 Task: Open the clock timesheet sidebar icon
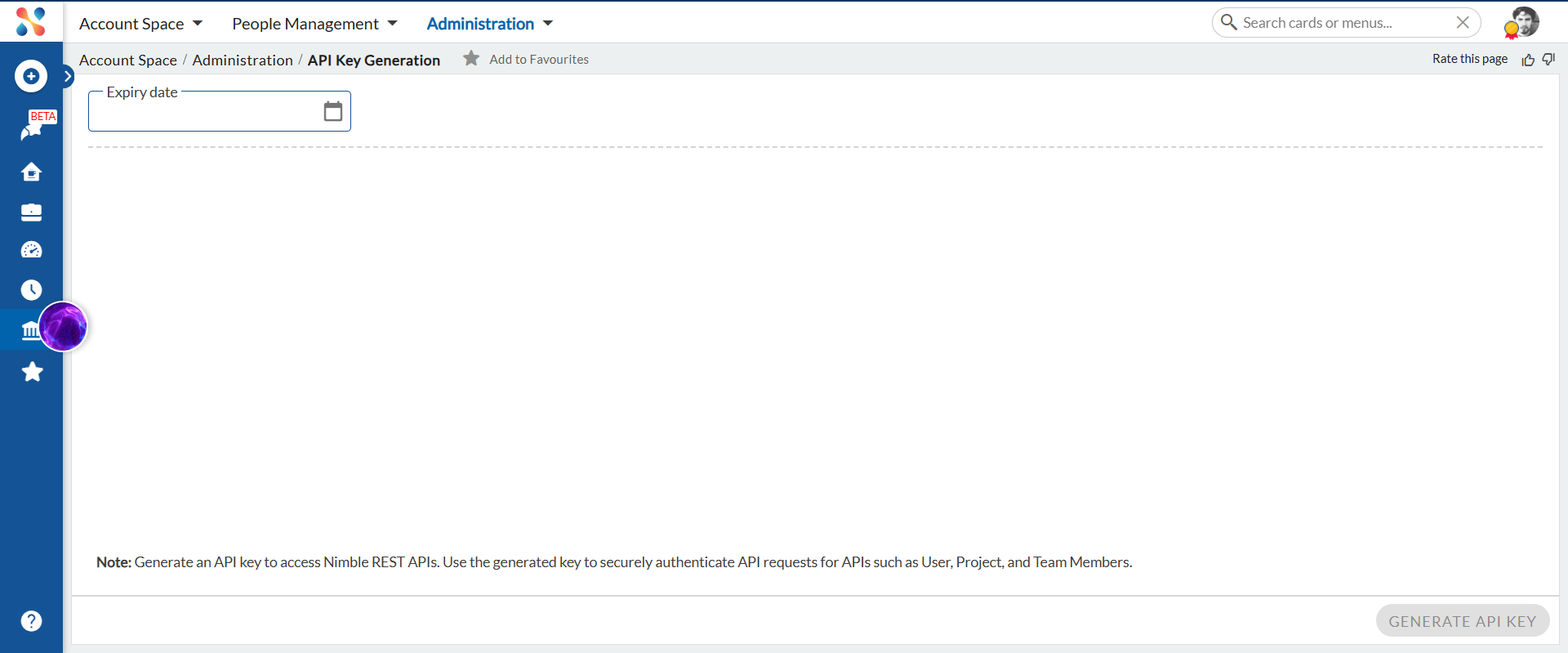pos(31,290)
